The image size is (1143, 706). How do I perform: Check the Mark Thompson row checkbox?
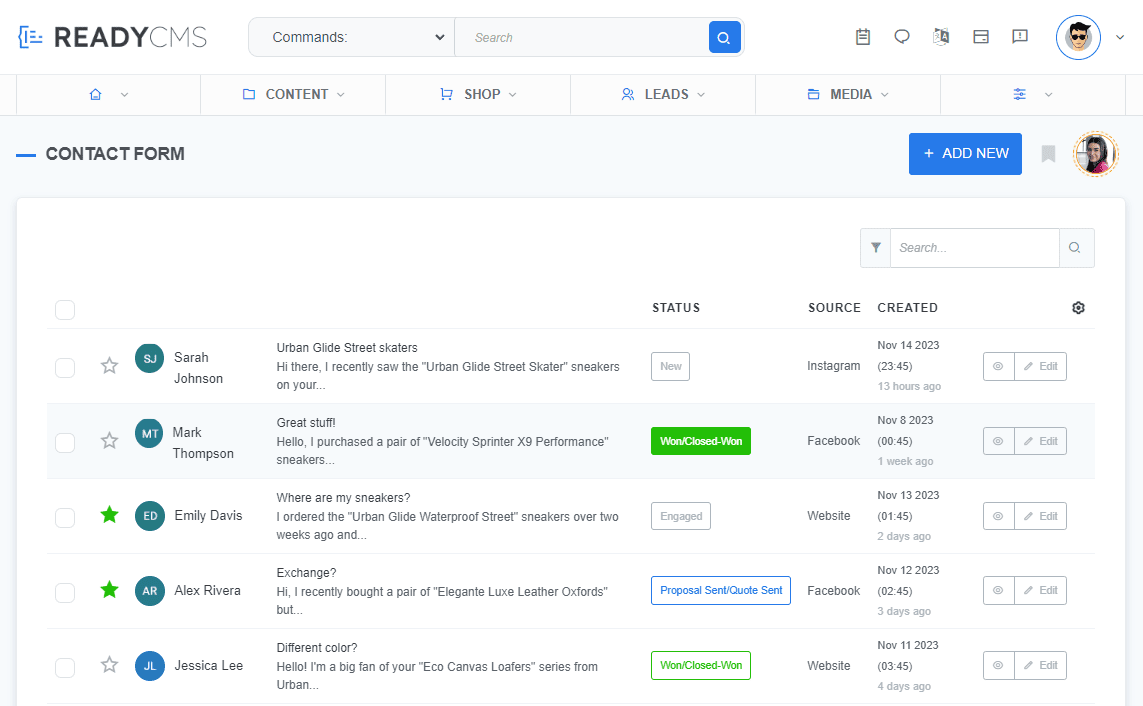click(65, 443)
